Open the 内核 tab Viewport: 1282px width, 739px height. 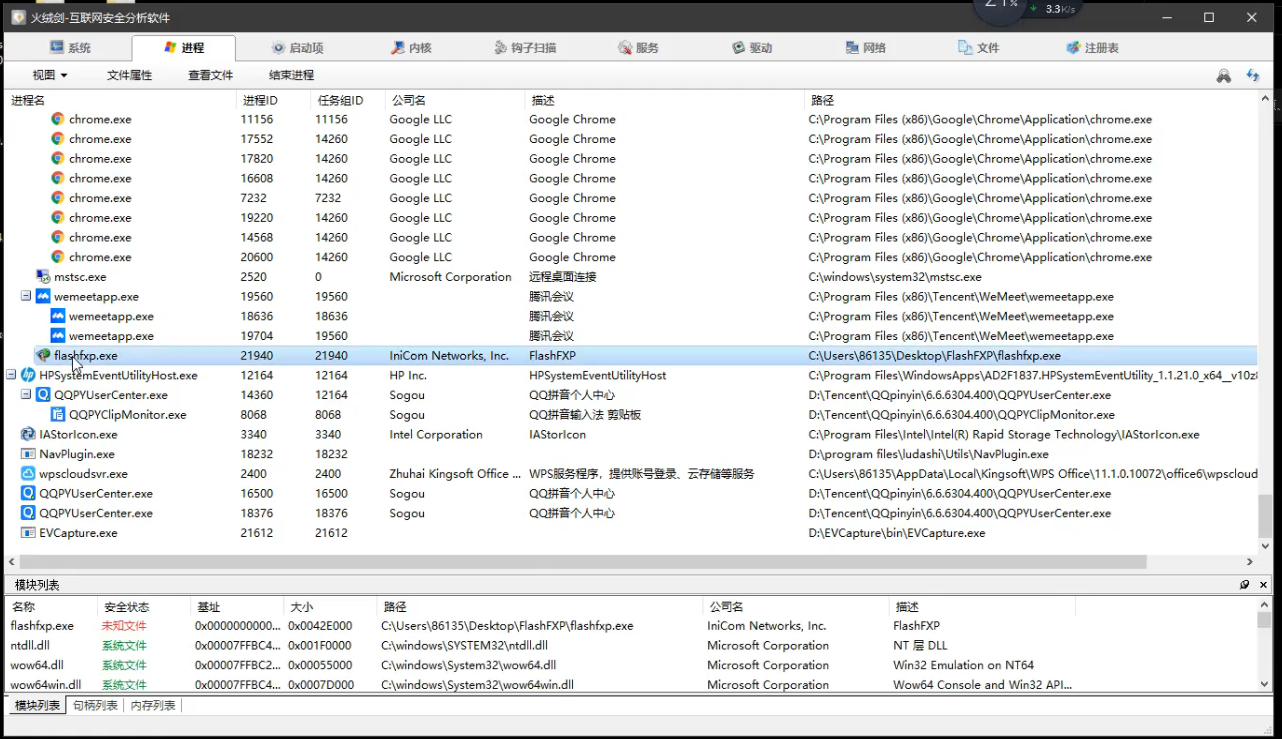point(410,48)
